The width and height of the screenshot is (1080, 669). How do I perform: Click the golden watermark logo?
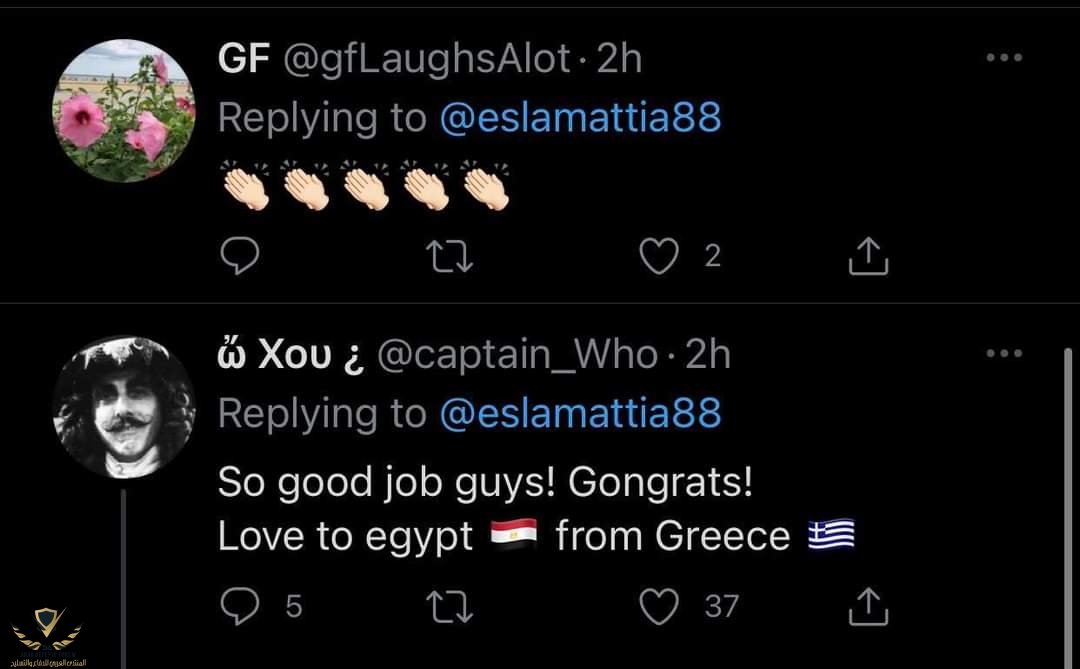pyautogui.click(x=46, y=632)
